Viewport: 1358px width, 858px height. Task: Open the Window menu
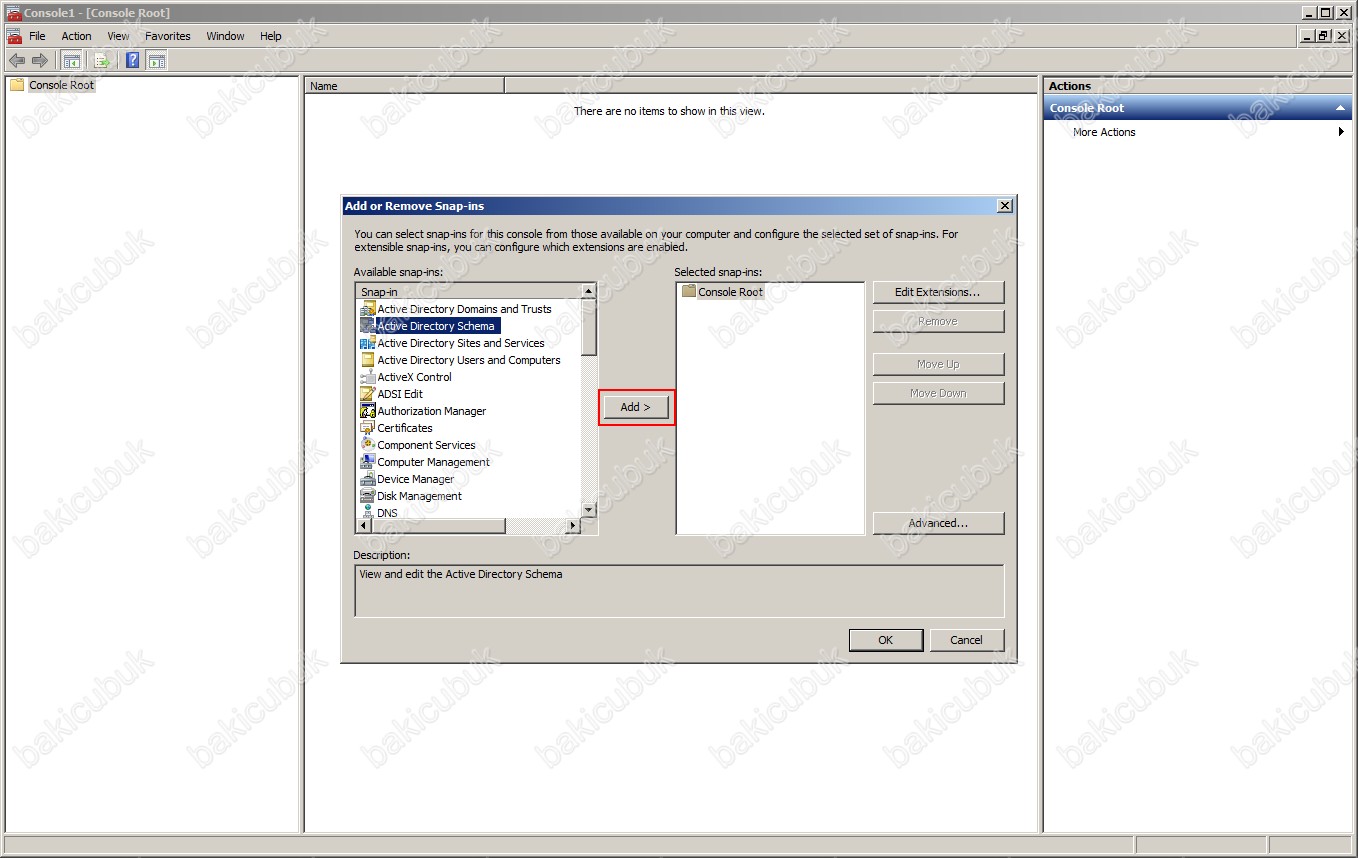coord(225,36)
